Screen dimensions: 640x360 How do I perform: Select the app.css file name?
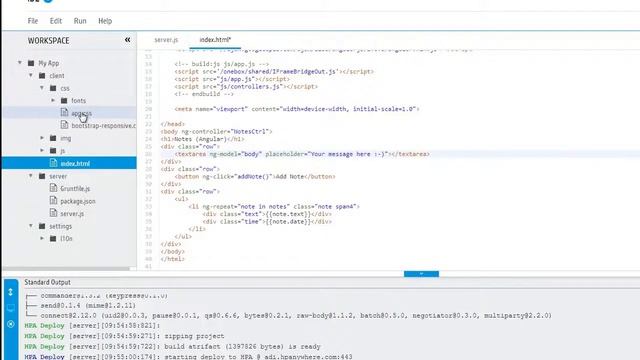pyautogui.click(x=81, y=113)
